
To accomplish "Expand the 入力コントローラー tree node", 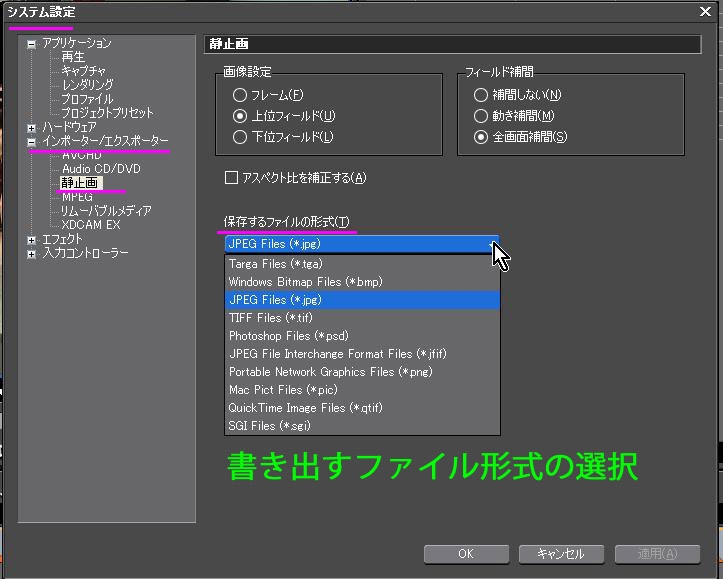I will point(32,254).
